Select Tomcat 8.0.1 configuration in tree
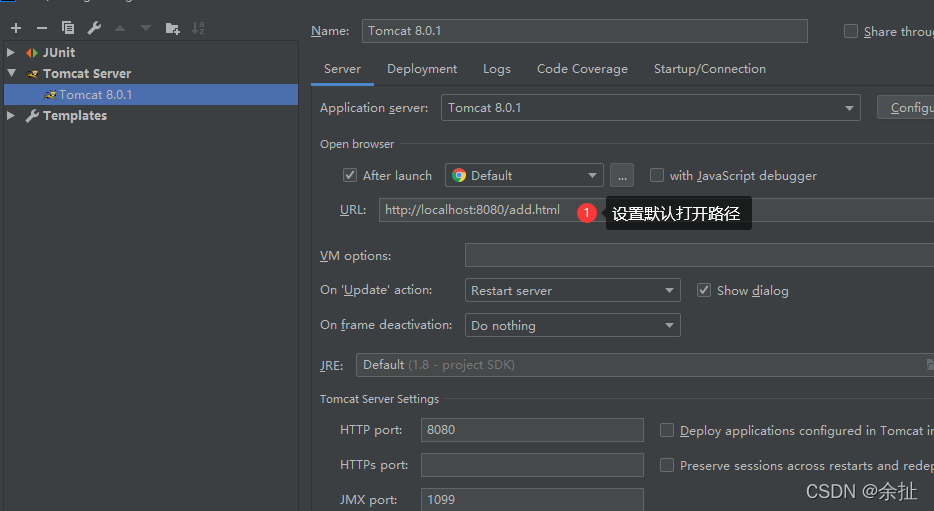This screenshot has width=934, height=511. [x=151, y=95]
